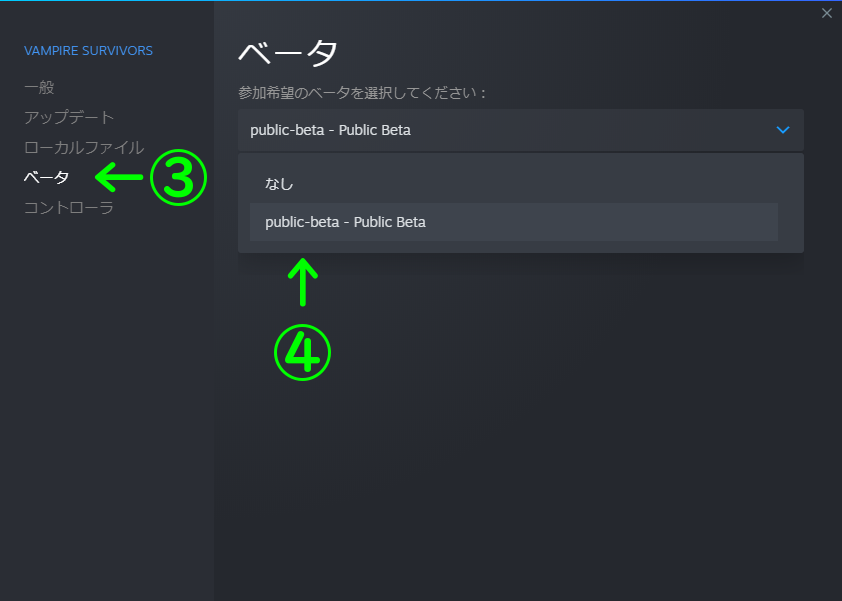This screenshot has height=601, width=842.
Task: Click the blank panel area beneath circled 4
Action: (x=302, y=470)
